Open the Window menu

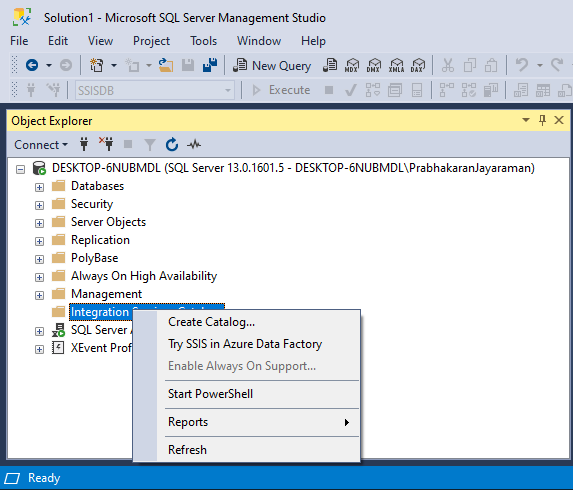pos(259,41)
